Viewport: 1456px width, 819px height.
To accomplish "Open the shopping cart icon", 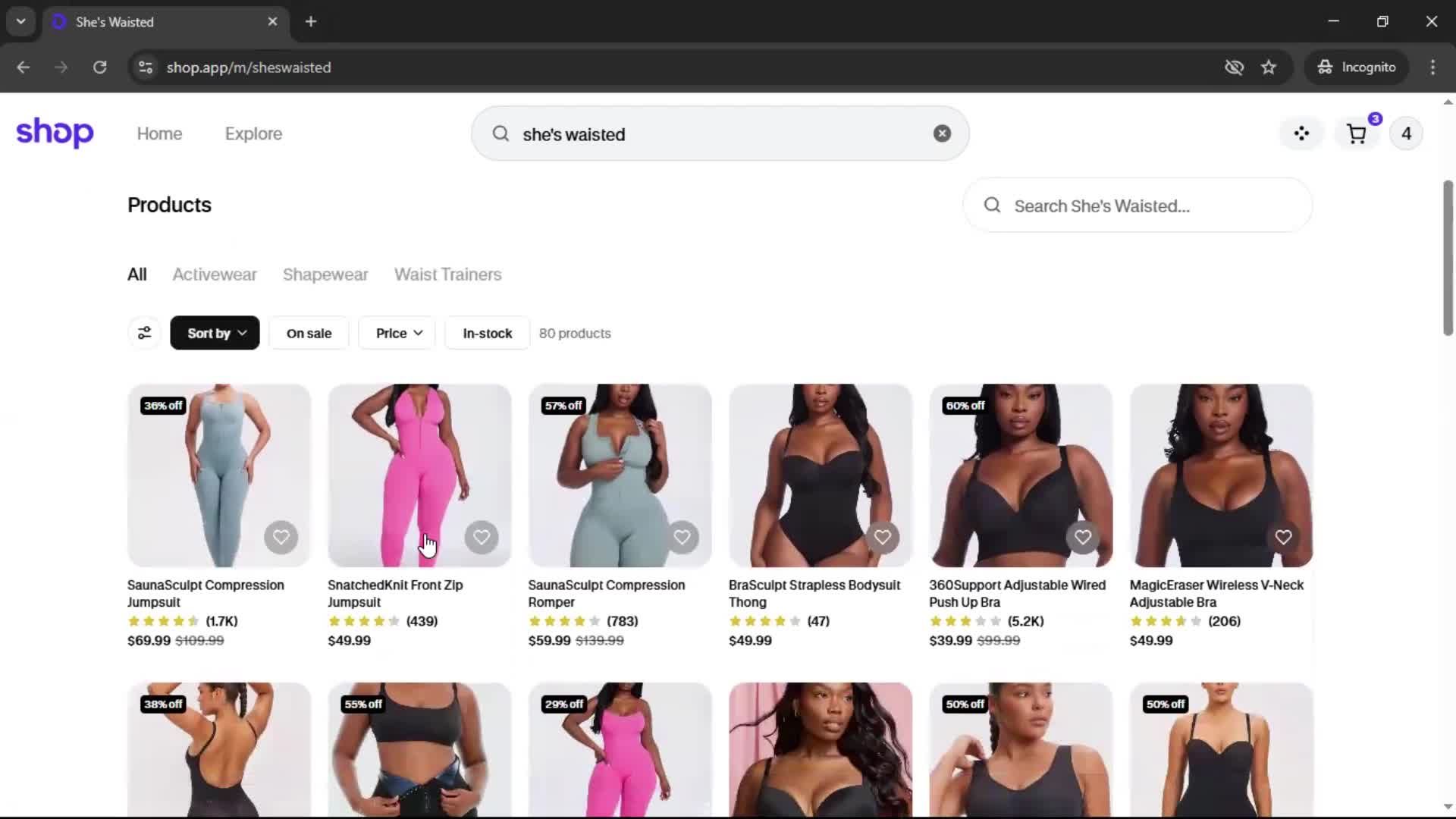I will click(x=1356, y=134).
